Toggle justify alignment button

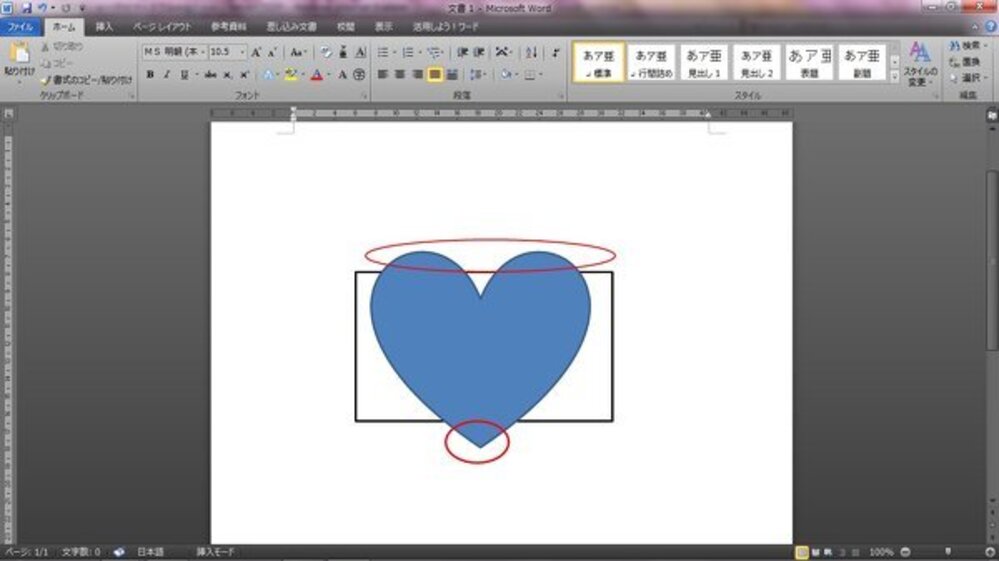point(435,74)
